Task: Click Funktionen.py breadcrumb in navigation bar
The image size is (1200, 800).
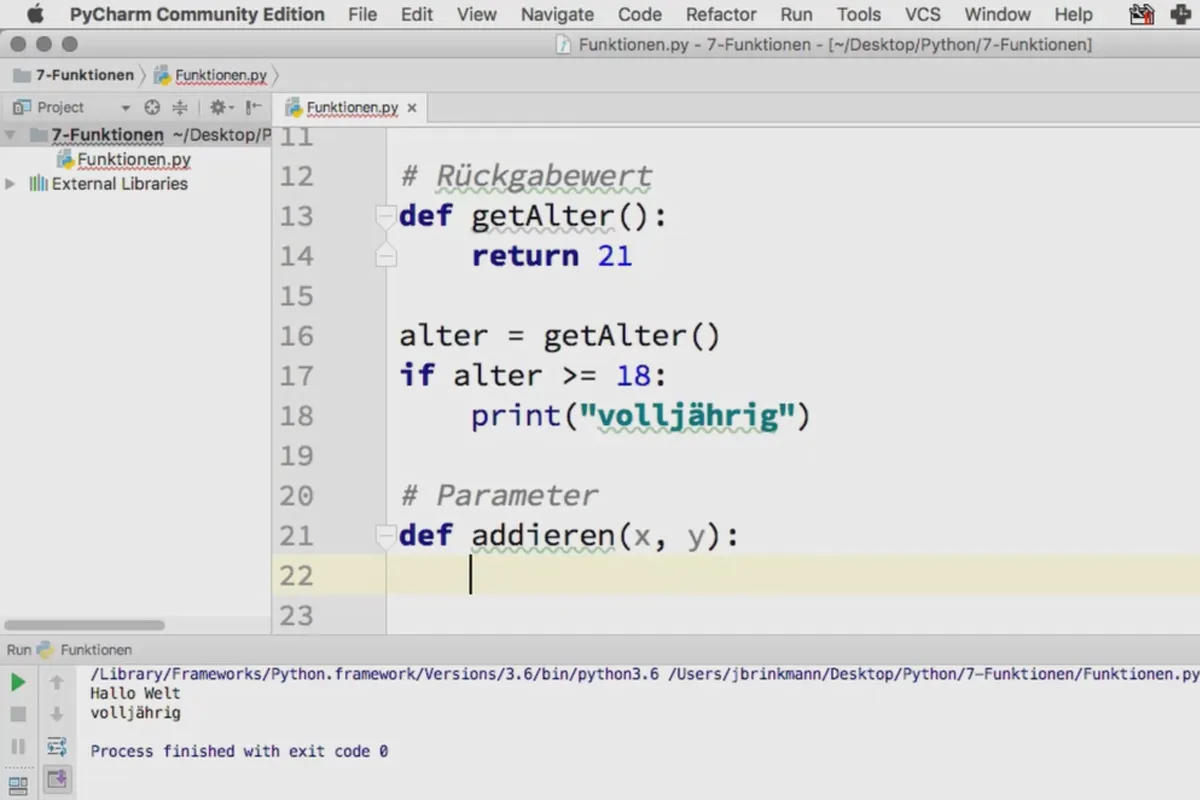Action: tap(221, 75)
